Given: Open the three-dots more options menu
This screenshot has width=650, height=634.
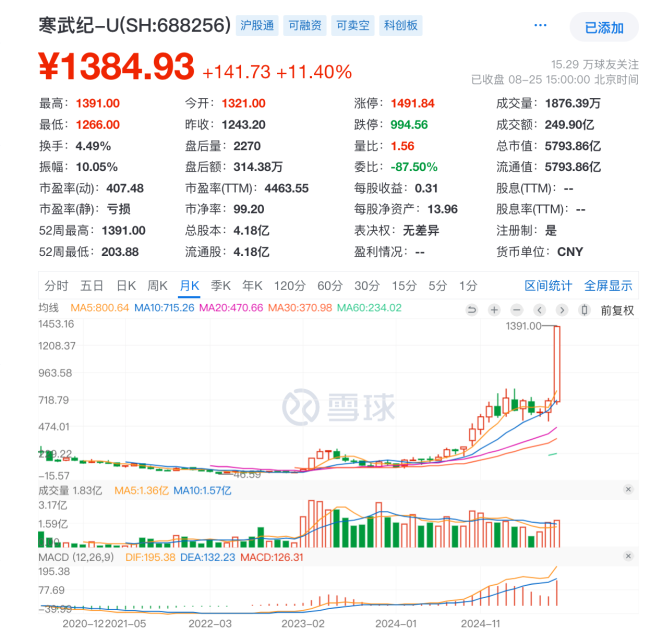Looking at the screenshot, I should [541, 27].
